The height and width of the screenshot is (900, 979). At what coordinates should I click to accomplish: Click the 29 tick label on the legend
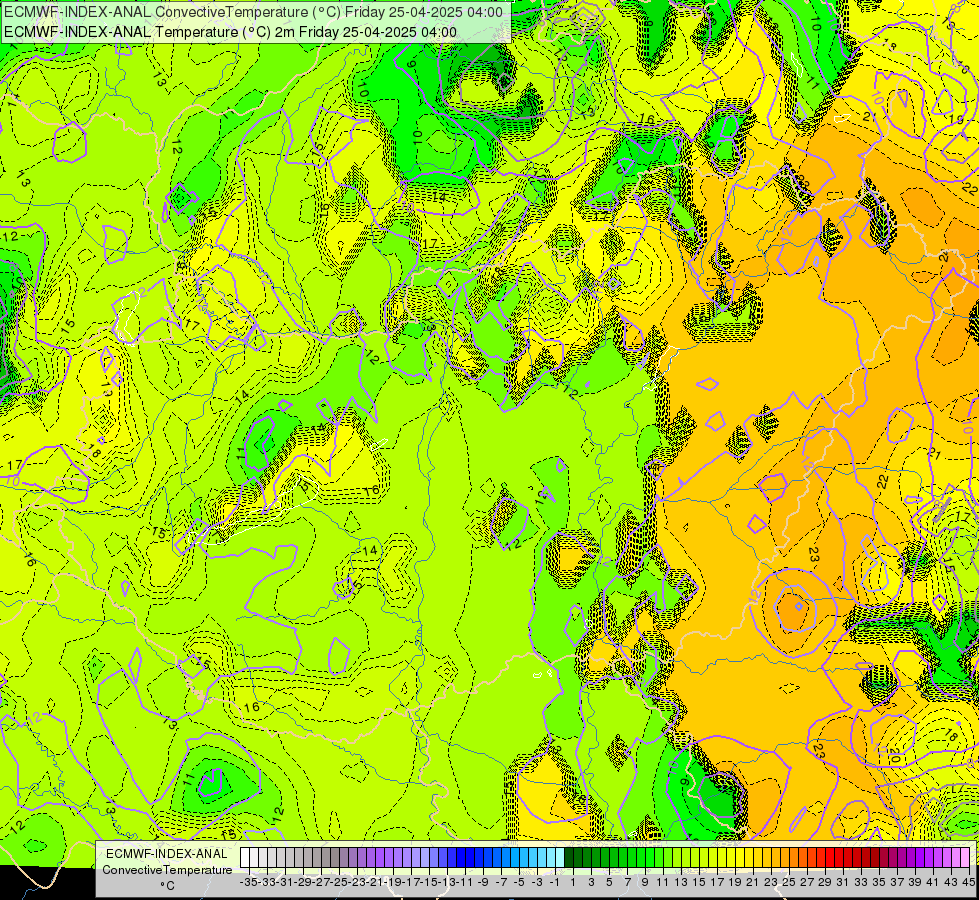(x=825, y=883)
